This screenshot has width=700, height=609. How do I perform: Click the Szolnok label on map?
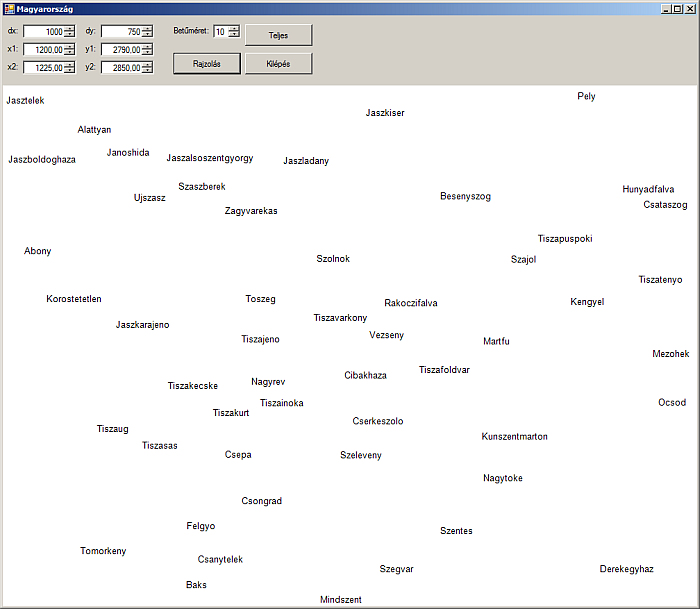[333, 259]
